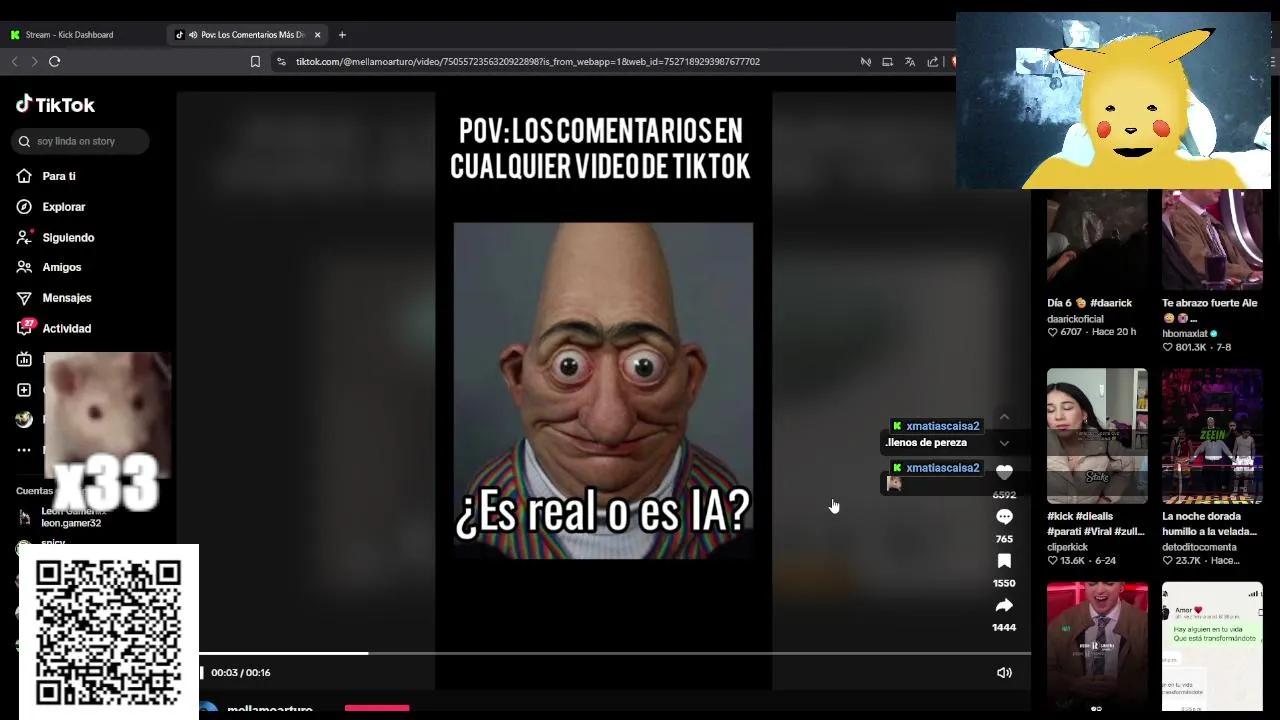The width and height of the screenshot is (1280, 720).
Task: Click the search field 'soy linda on story'
Action: tap(80, 141)
